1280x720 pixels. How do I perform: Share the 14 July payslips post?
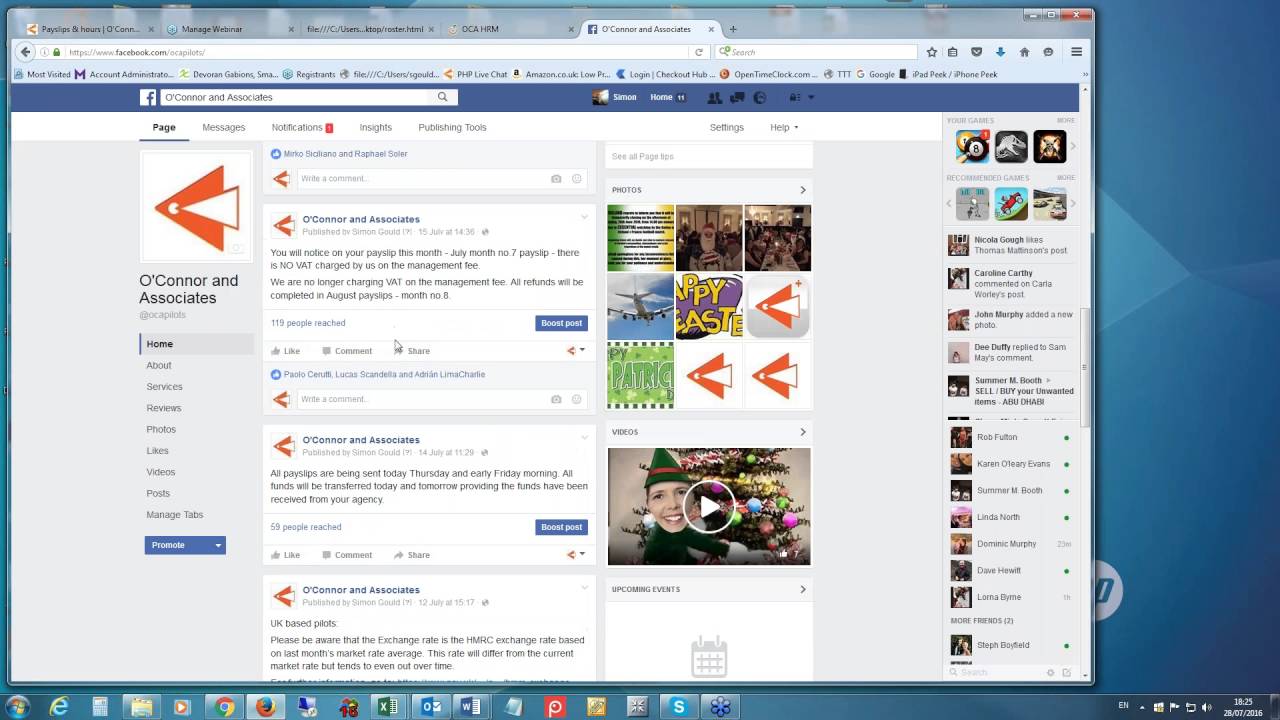[412, 555]
